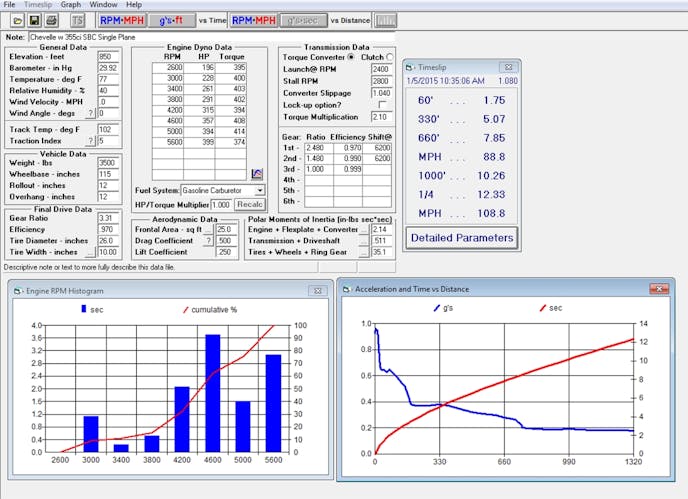Click the Detailed Parameters button
688x499 pixels.
(463, 237)
